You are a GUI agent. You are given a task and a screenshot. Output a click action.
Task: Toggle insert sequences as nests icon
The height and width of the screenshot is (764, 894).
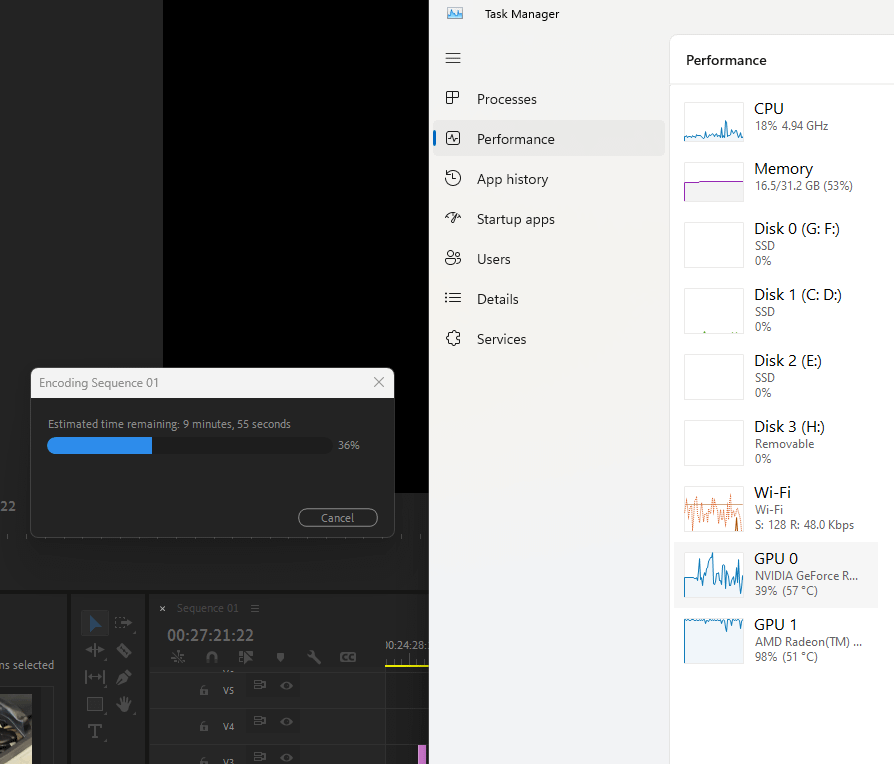(178, 657)
